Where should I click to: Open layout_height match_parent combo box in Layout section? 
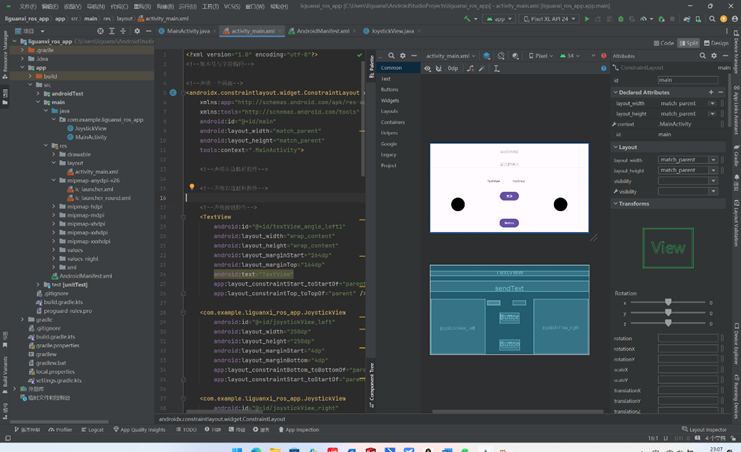pos(688,170)
